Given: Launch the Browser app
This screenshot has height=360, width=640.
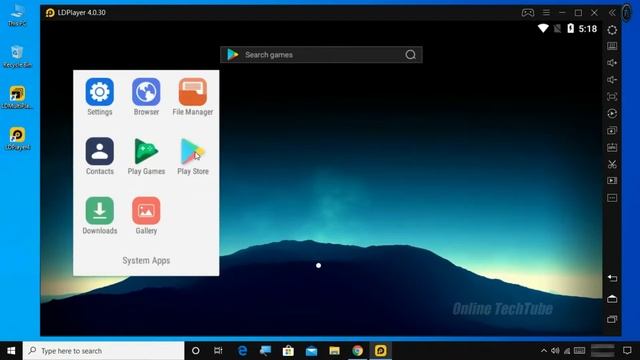Looking at the screenshot, I should click(x=146, y=92).
